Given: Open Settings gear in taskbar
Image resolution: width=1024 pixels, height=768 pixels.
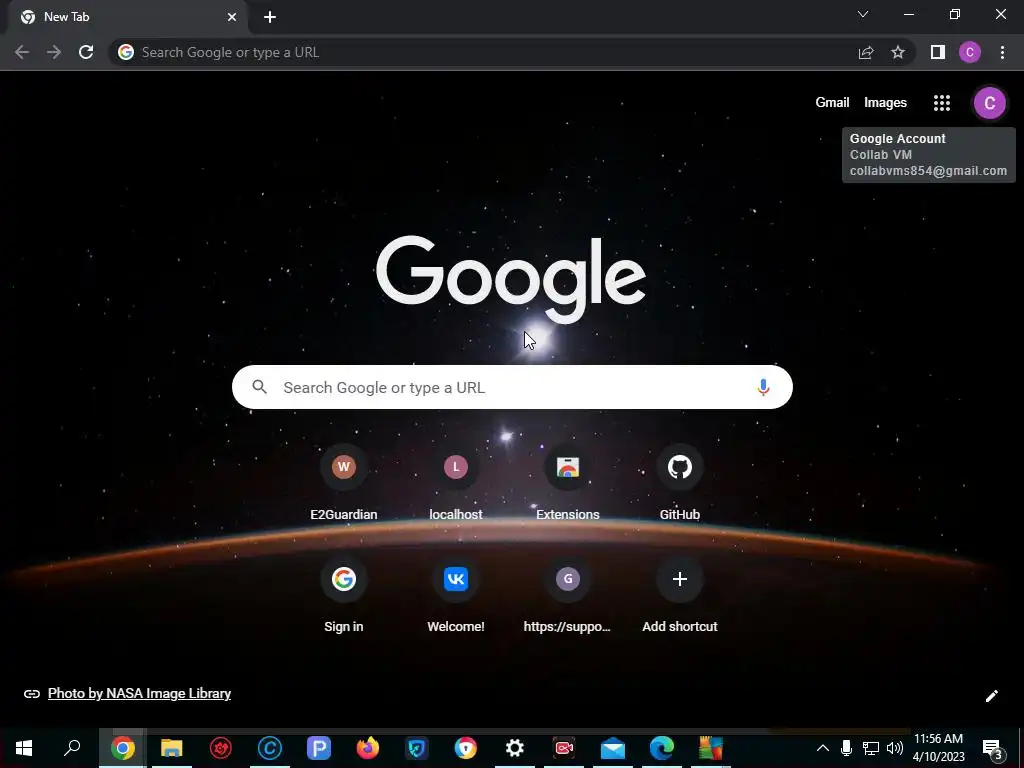Looking at the screenshot, I should (x=515, y=748).
